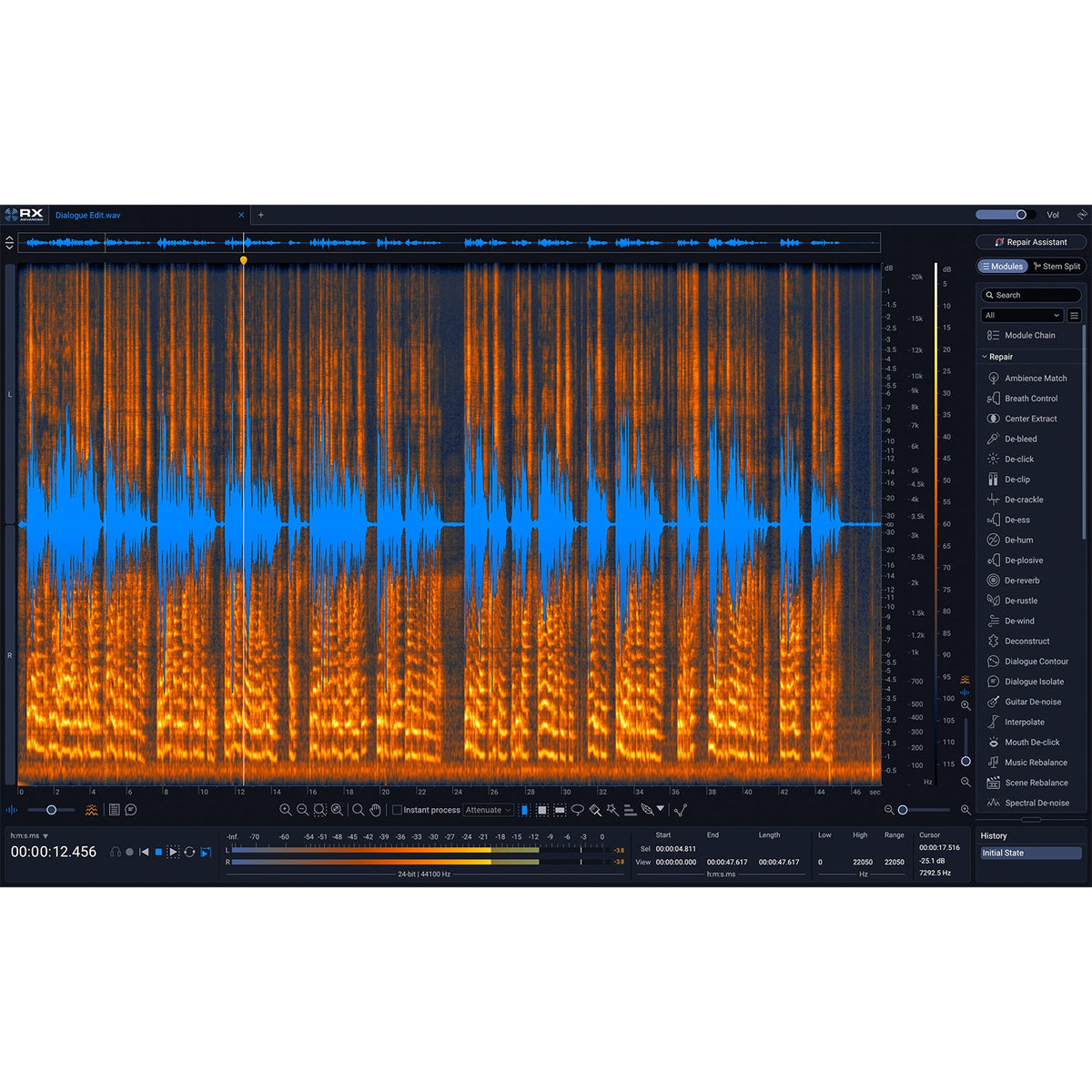
Task: Open the brush tool options arrow
Action: click(661, 808)
